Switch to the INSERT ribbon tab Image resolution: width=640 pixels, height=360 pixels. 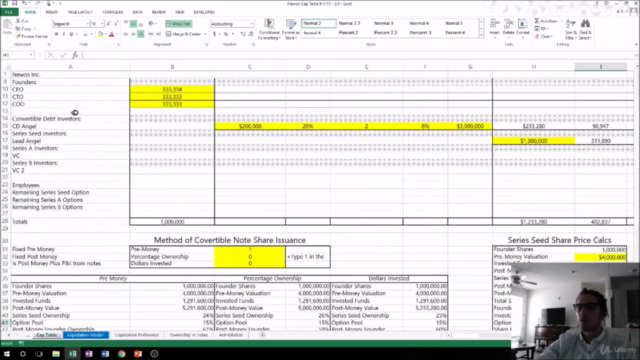coord(51,12)
